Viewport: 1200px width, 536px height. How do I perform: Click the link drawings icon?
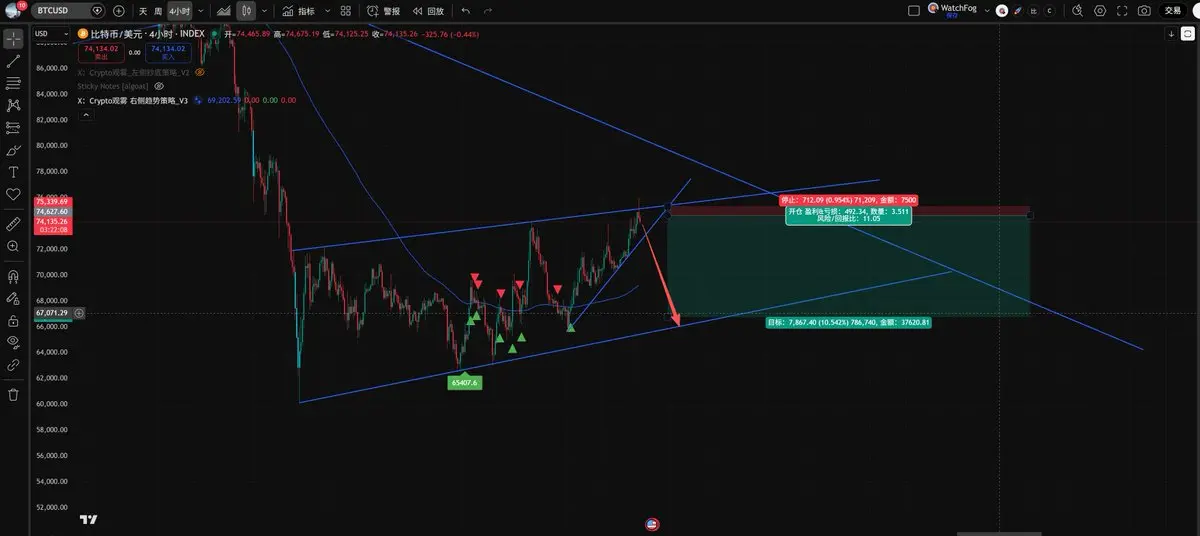point(13,365)
